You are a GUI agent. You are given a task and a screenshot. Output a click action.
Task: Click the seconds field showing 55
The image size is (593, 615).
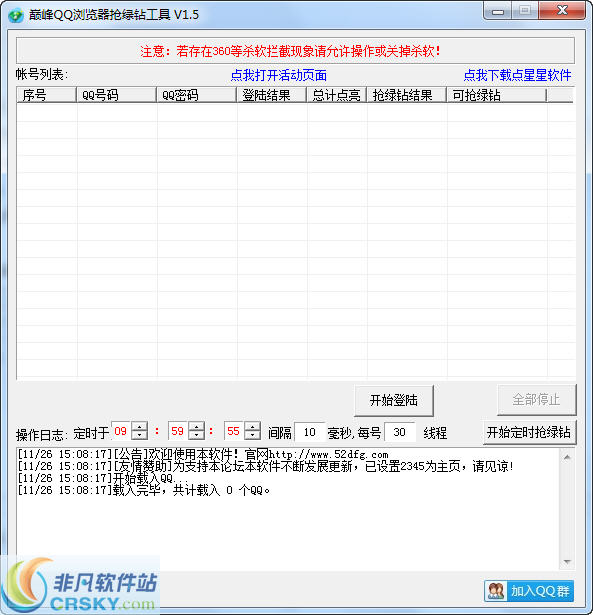tap(234, 431)
